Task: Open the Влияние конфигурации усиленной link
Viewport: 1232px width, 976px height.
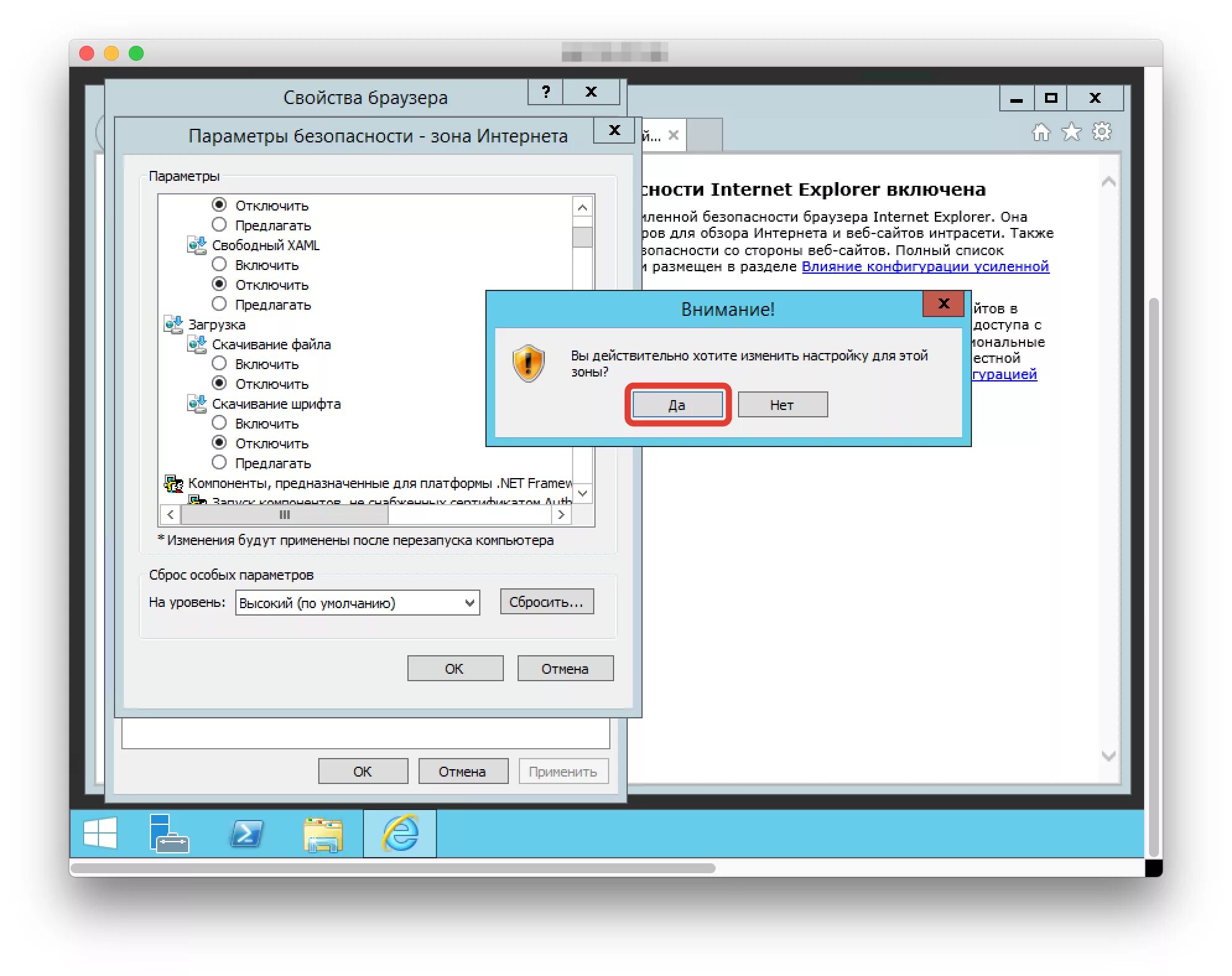Action: [x=925, y=266]
